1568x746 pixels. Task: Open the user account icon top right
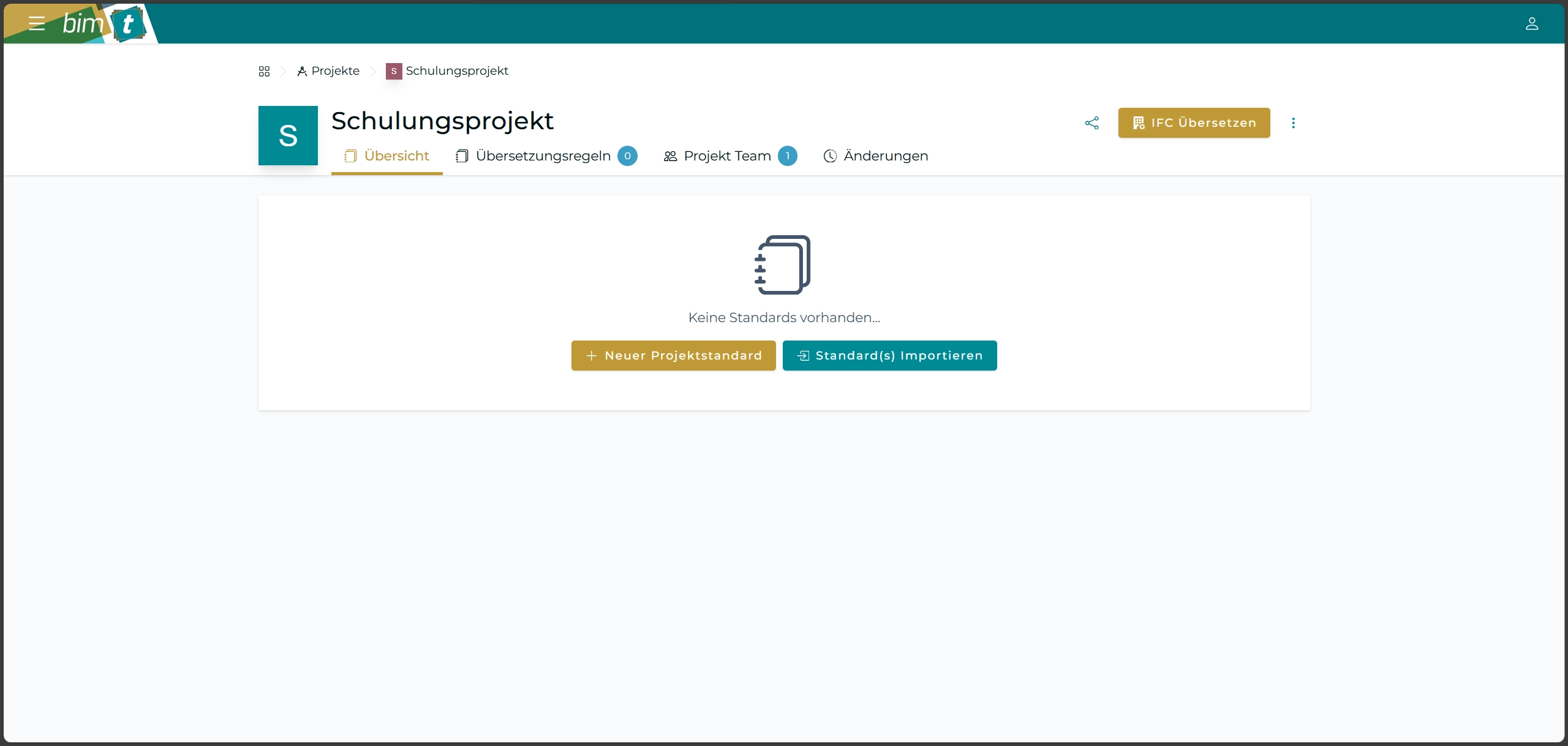pos(1532,23)
